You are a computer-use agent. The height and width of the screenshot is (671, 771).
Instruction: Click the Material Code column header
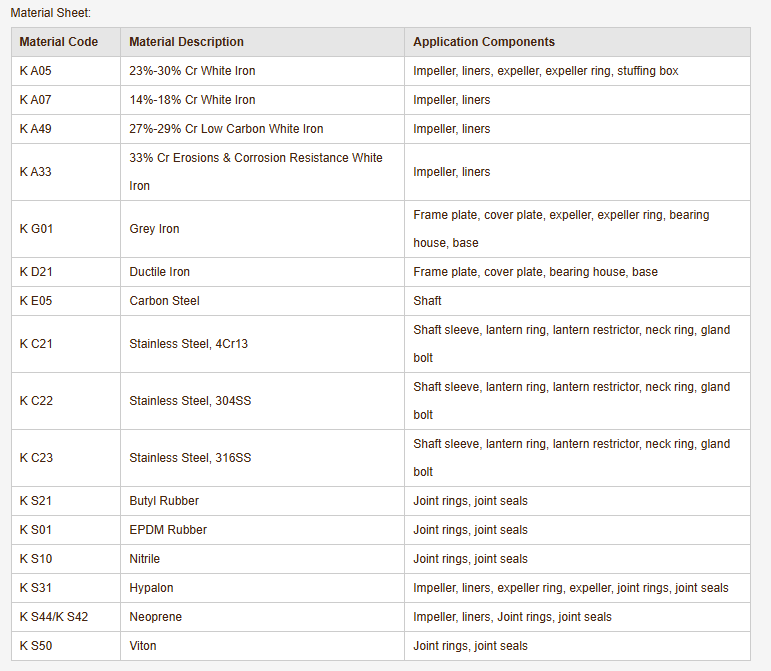pos(58,42)
